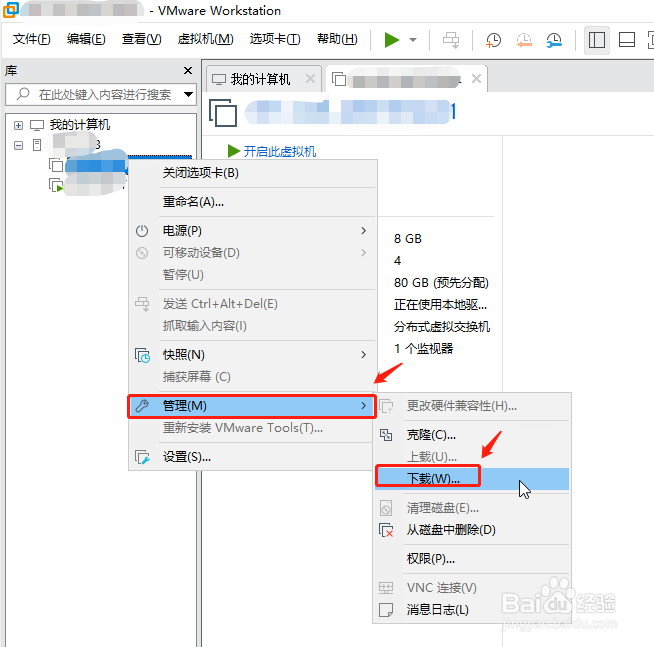Click the VM icon beside the blurred title
This screenshot has width=654, height=647.
pos(223,113)
